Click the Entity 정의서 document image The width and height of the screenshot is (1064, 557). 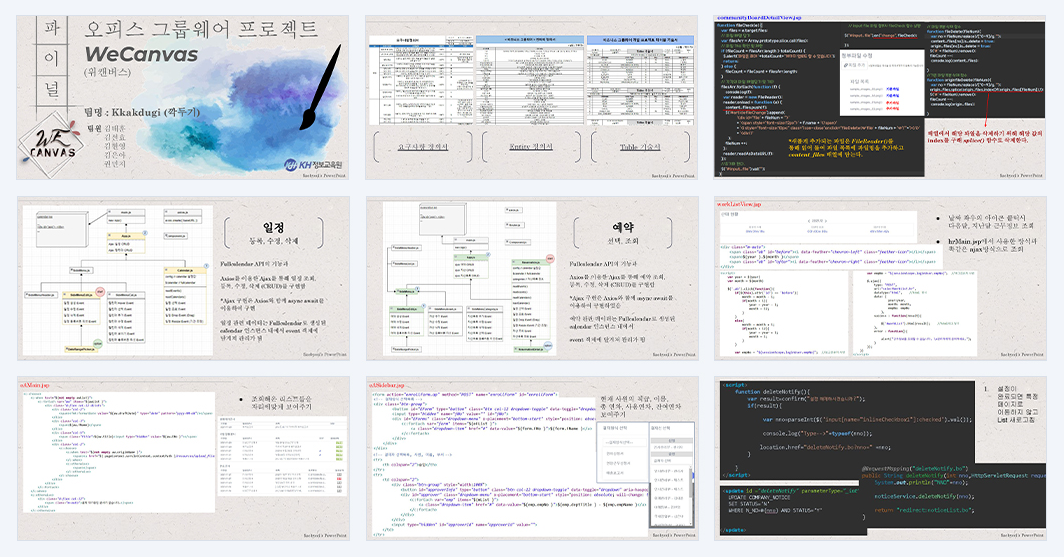click(529, 80)
